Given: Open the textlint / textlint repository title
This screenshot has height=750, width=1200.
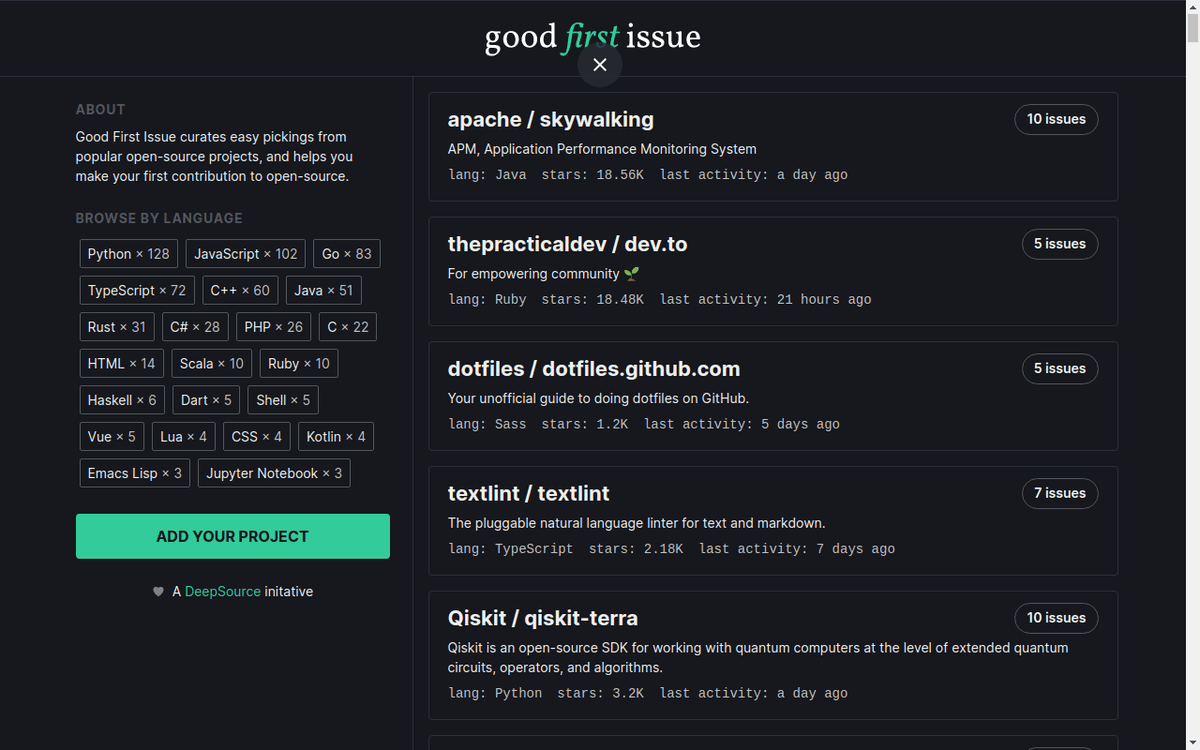Looking at the screenshot, I should click(x=529, y=493).
